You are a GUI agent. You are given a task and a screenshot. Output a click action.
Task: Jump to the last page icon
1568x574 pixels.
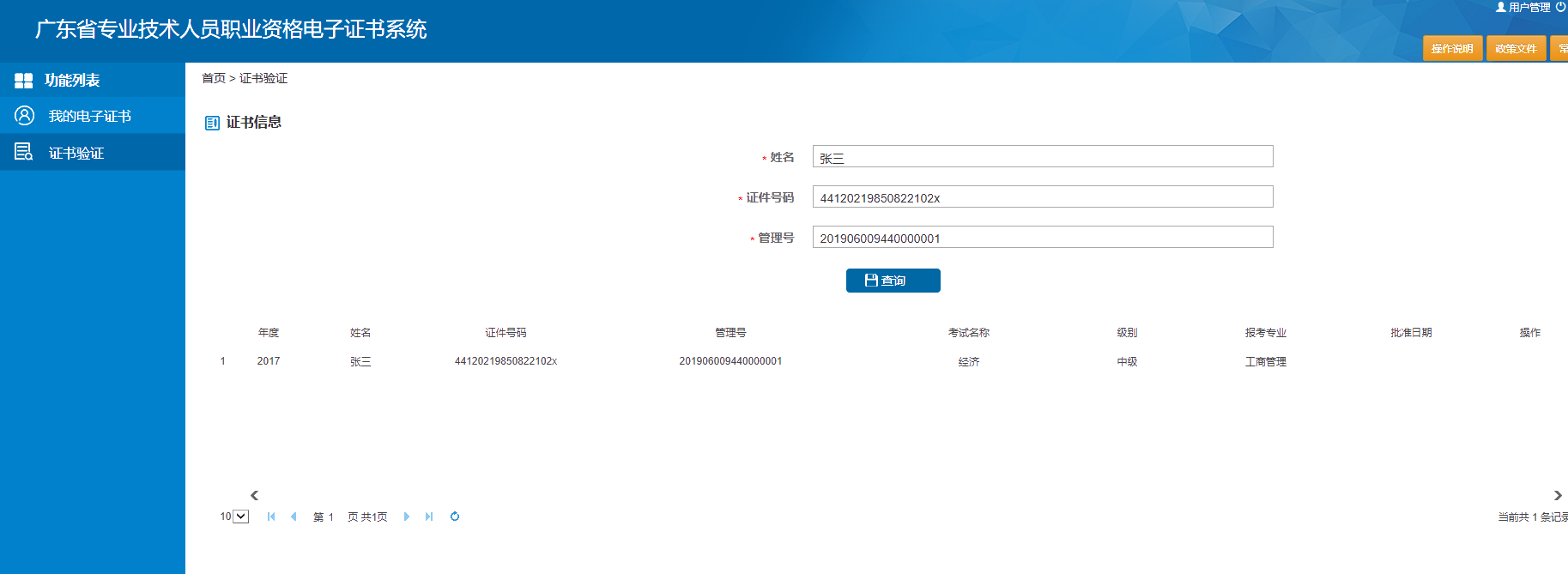429,517
